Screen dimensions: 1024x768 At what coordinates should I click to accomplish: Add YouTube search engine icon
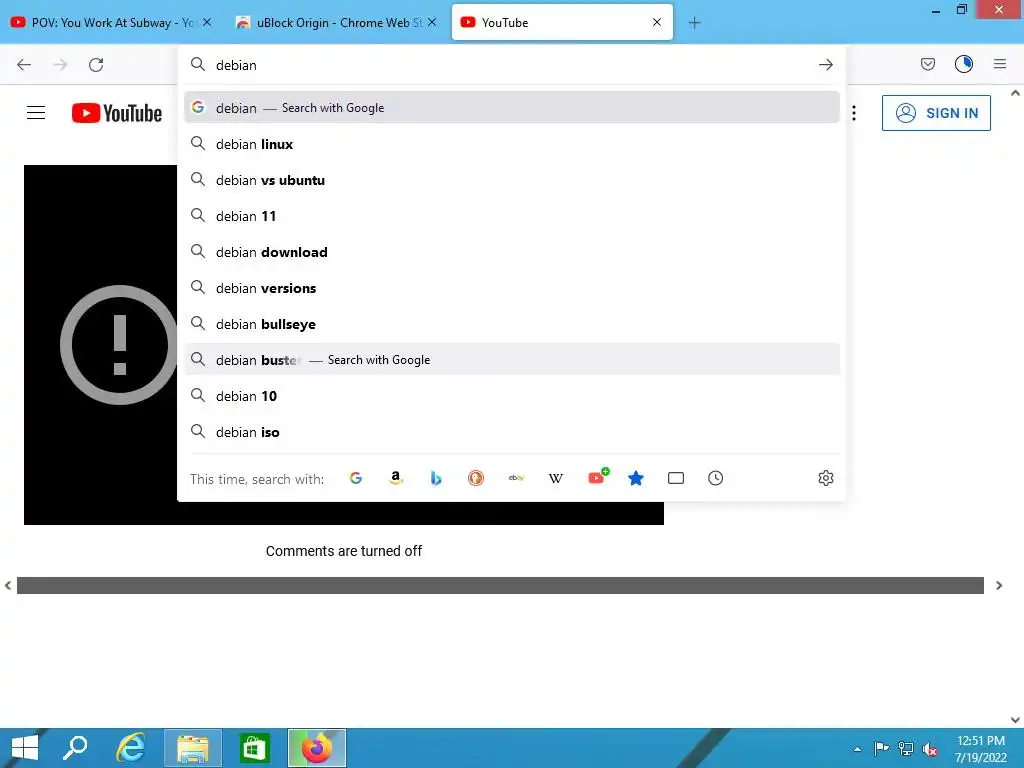[x=598, y=477]
